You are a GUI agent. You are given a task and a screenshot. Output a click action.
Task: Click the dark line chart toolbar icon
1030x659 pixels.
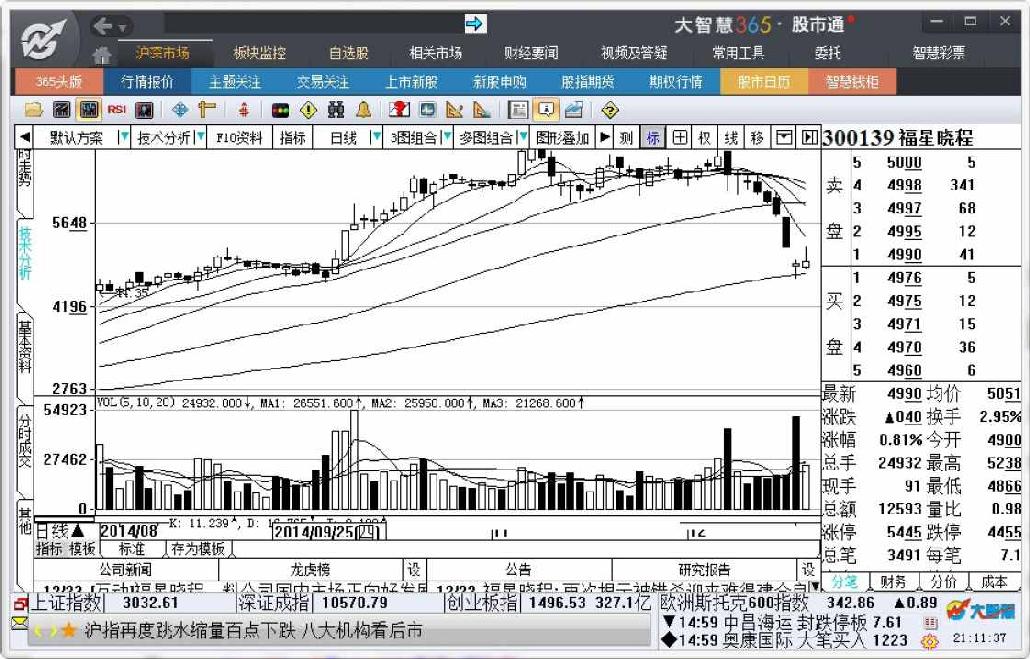pos(61,110)
